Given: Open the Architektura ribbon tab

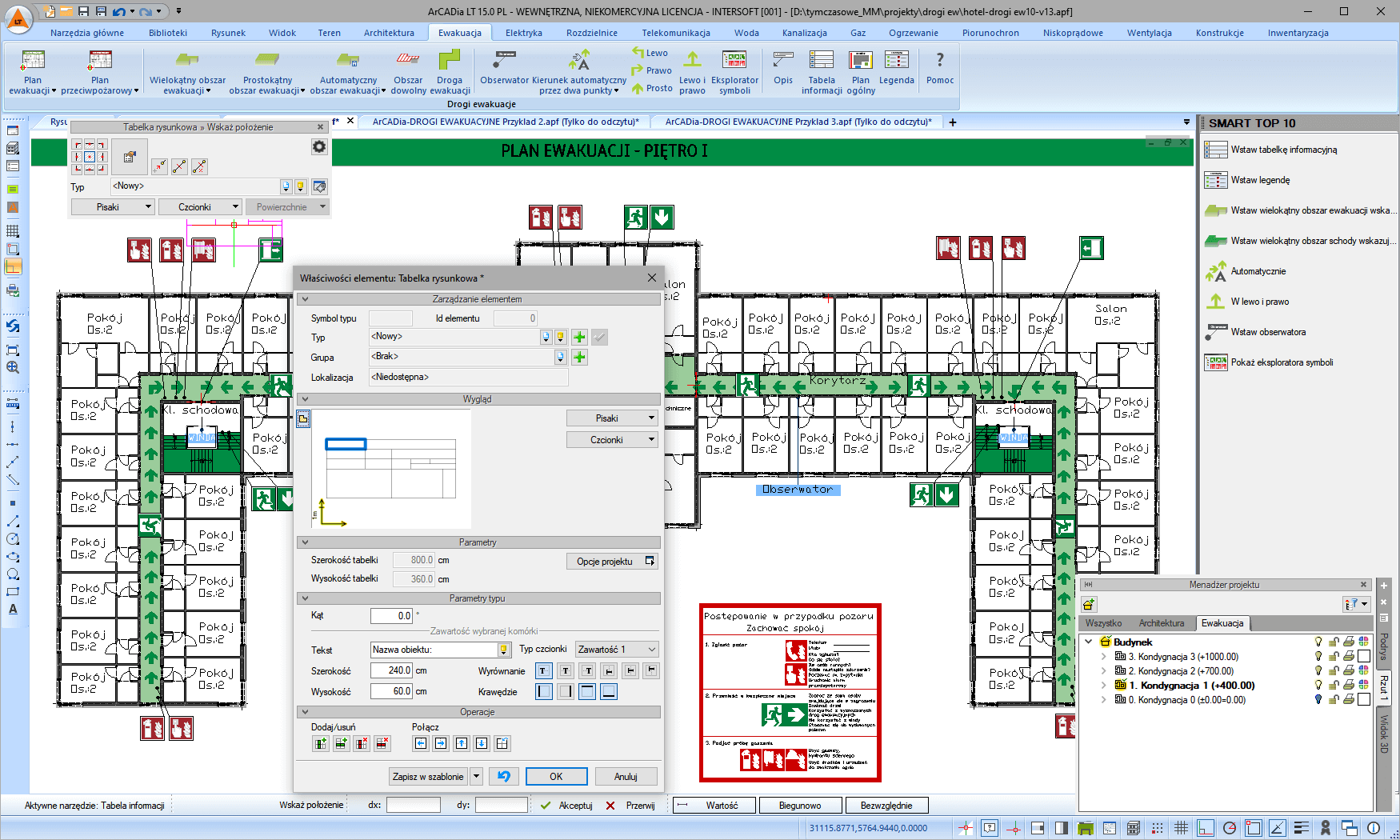Looking at the screenshot, I should click(x=389, y=33).
